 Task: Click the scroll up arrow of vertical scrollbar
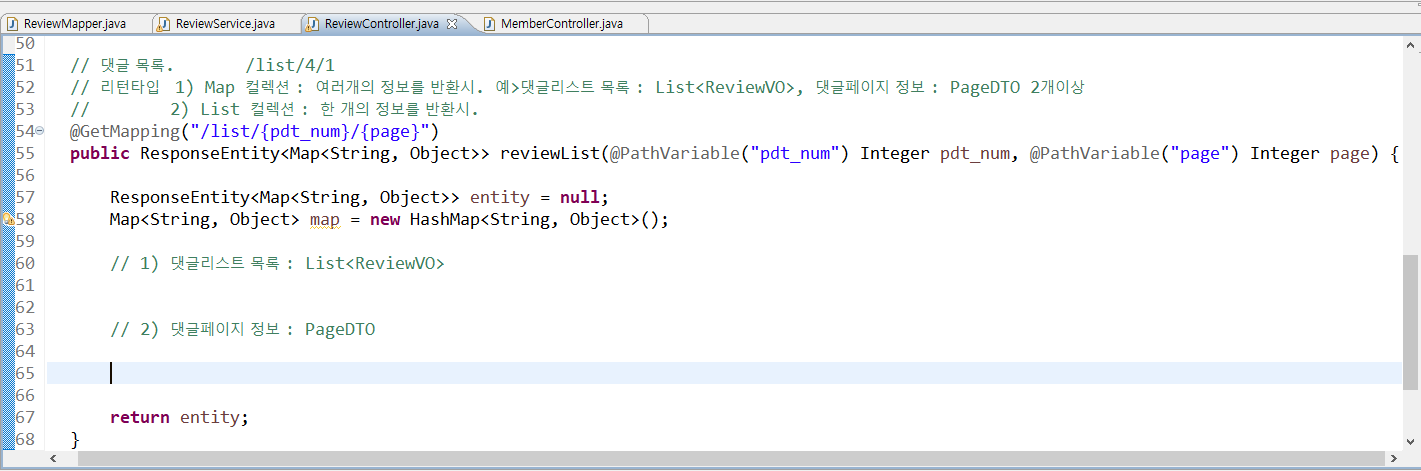click(1411, 44)
